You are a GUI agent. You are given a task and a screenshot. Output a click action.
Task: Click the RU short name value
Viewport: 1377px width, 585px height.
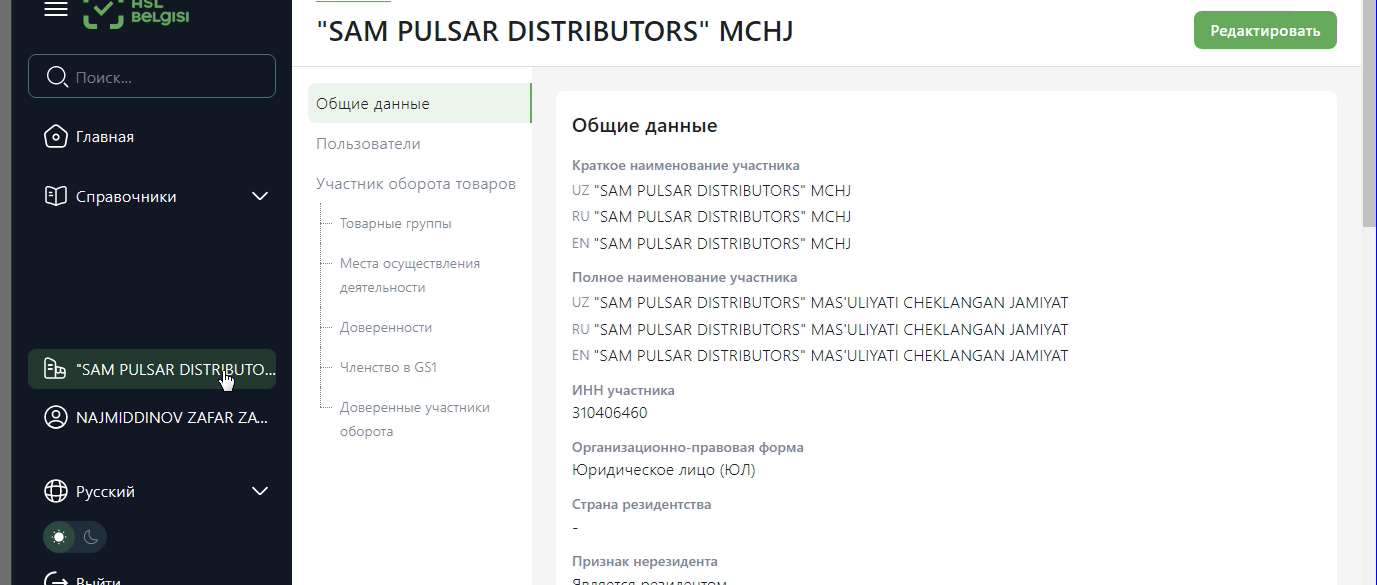coord(722,216)
